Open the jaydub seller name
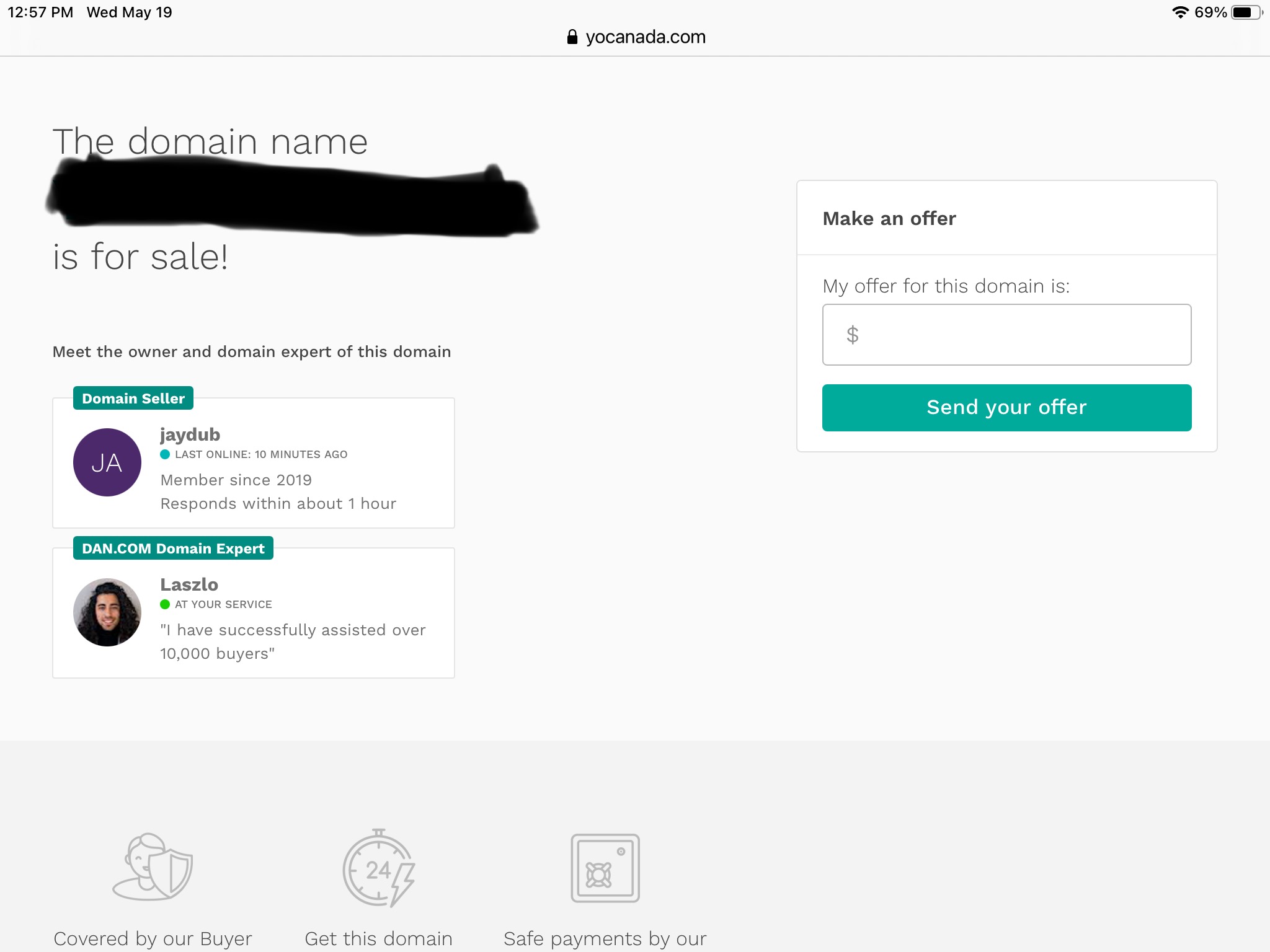 pos(190,434)
